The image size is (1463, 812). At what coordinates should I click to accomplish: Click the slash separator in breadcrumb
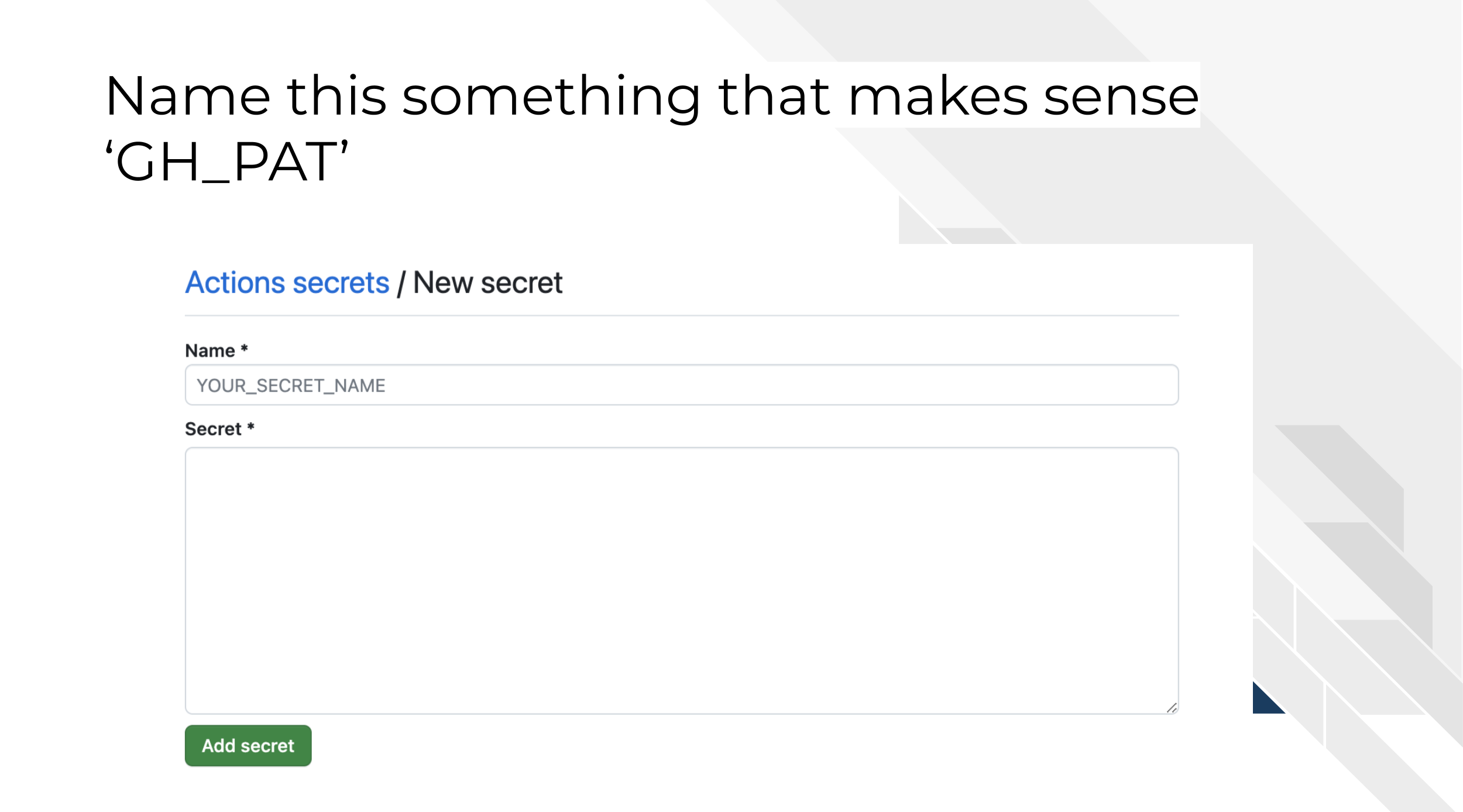401,284
